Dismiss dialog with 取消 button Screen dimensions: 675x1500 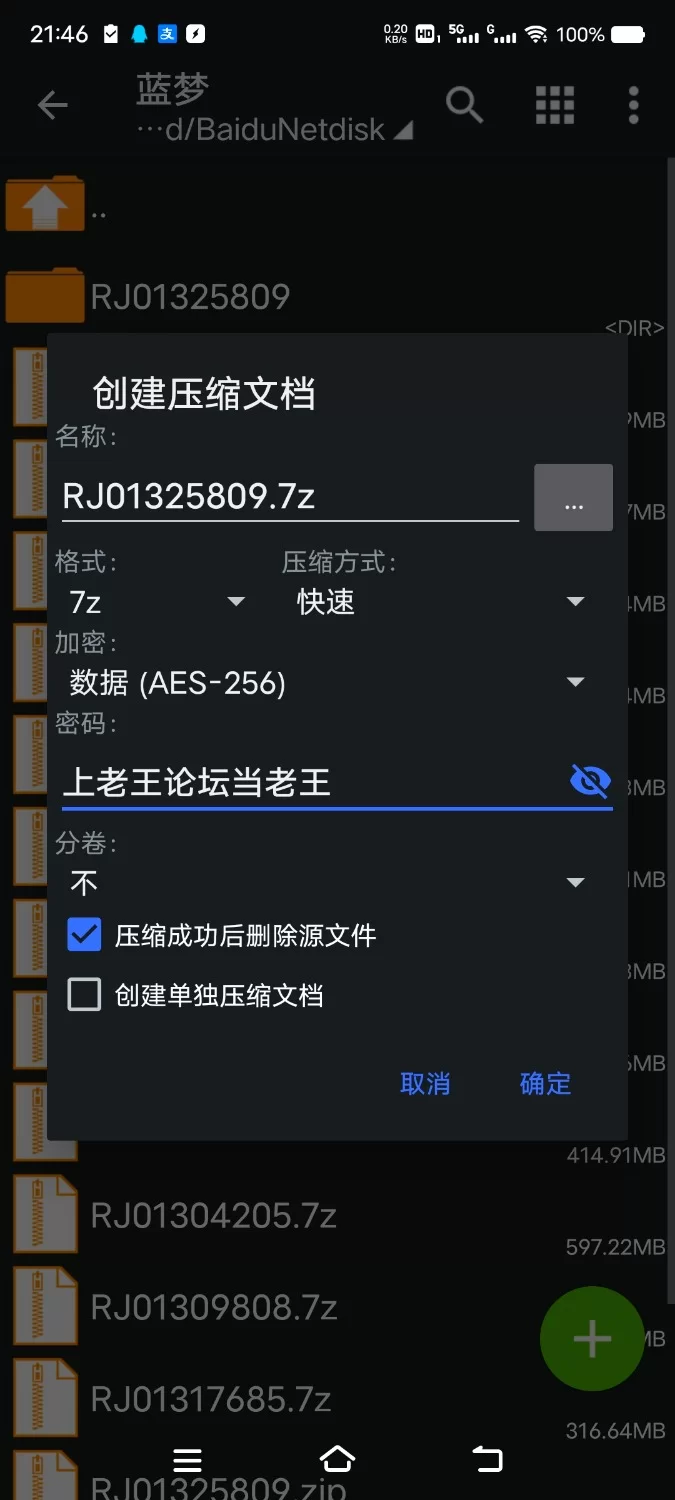pyautogui.click(x=425, y=1084)
